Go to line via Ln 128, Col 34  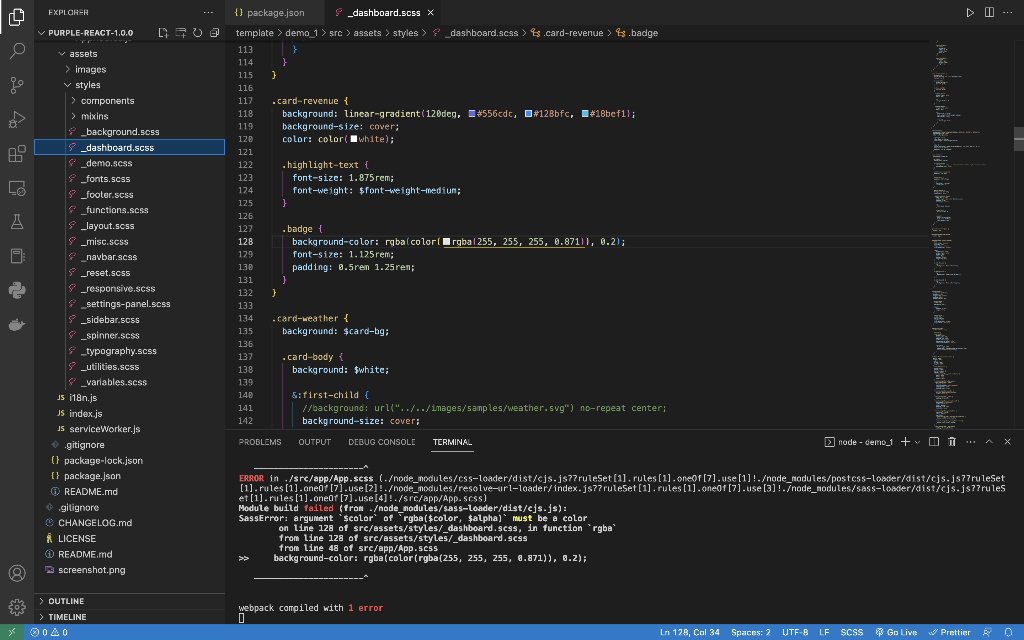[x=690, y=632]
